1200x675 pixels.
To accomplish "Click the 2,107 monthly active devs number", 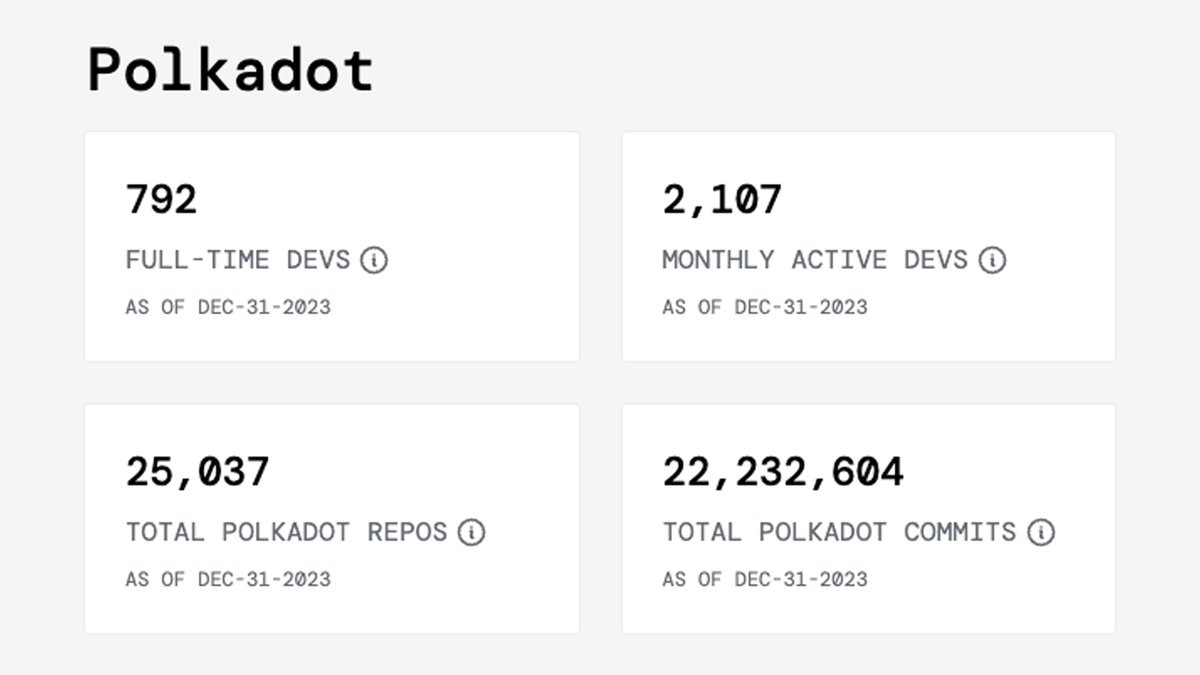I will pyautogui.click(x=722, y=200).
